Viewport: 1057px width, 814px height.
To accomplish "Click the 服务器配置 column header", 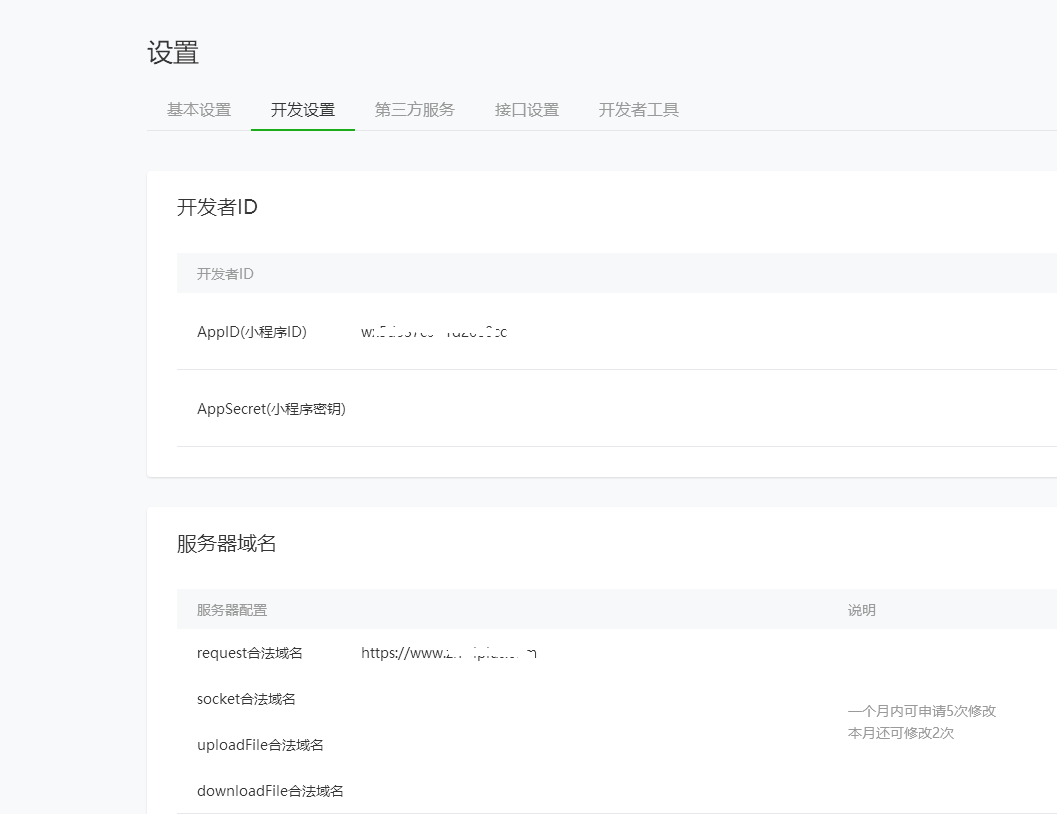I will coord(231,610).
